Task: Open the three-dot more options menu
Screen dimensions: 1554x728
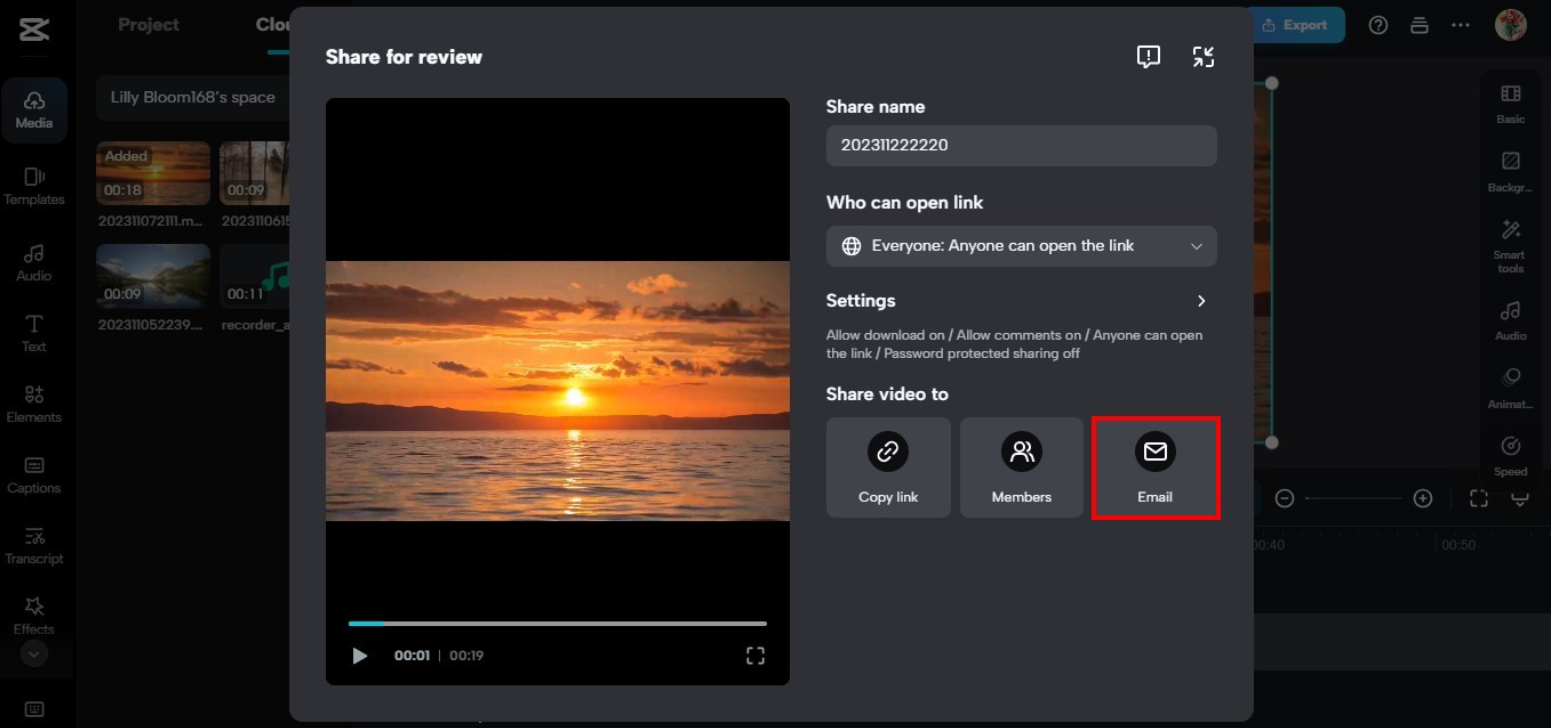Action: tap(1460, 25)
